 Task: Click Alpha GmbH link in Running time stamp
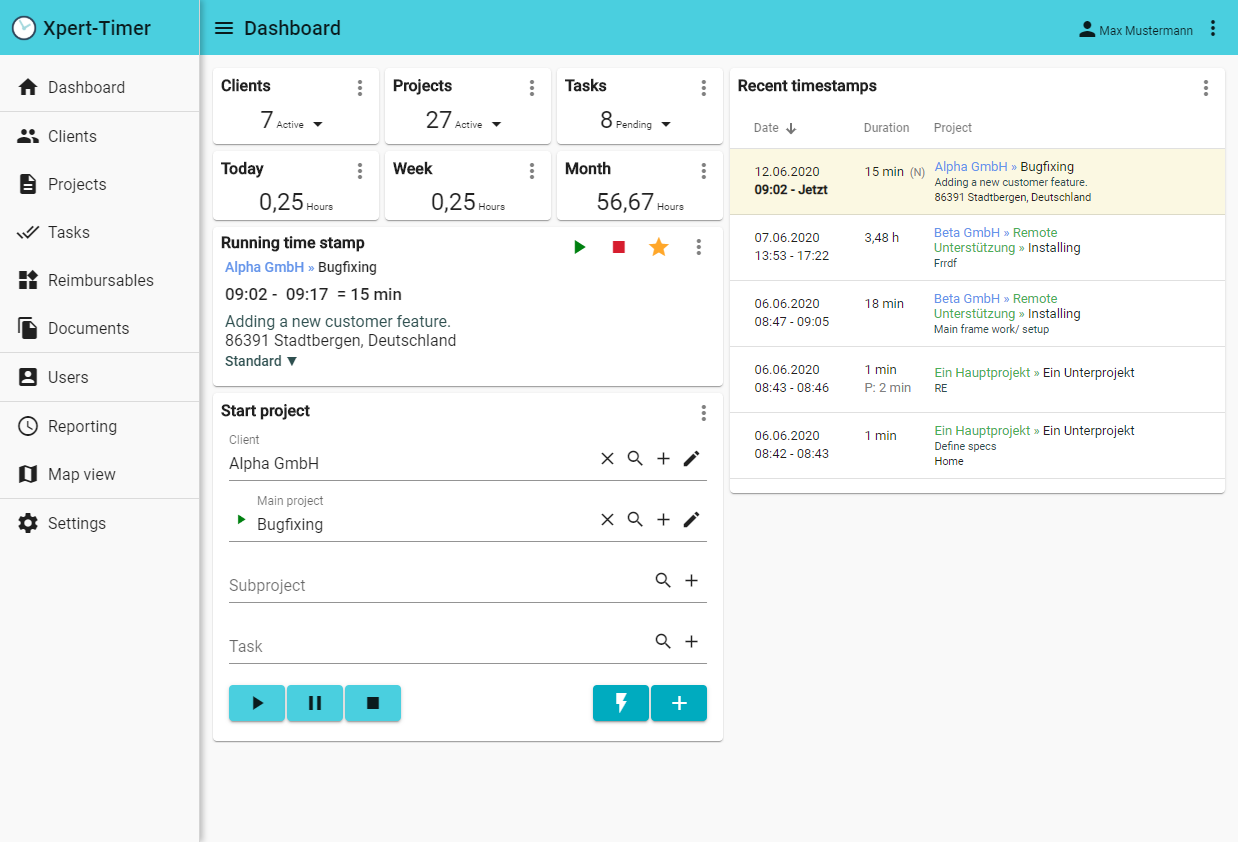(x=264, y=267)
